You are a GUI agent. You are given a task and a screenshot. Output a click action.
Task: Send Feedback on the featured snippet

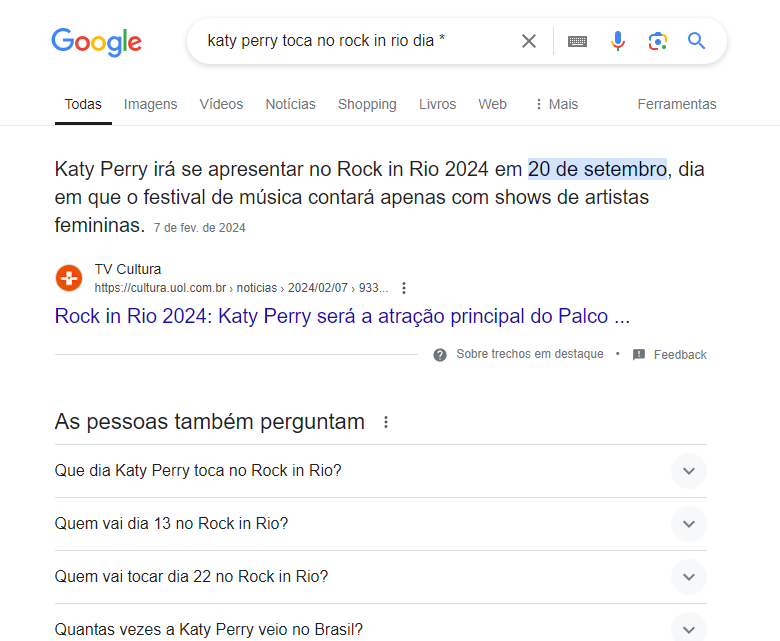tap(670, 355)
